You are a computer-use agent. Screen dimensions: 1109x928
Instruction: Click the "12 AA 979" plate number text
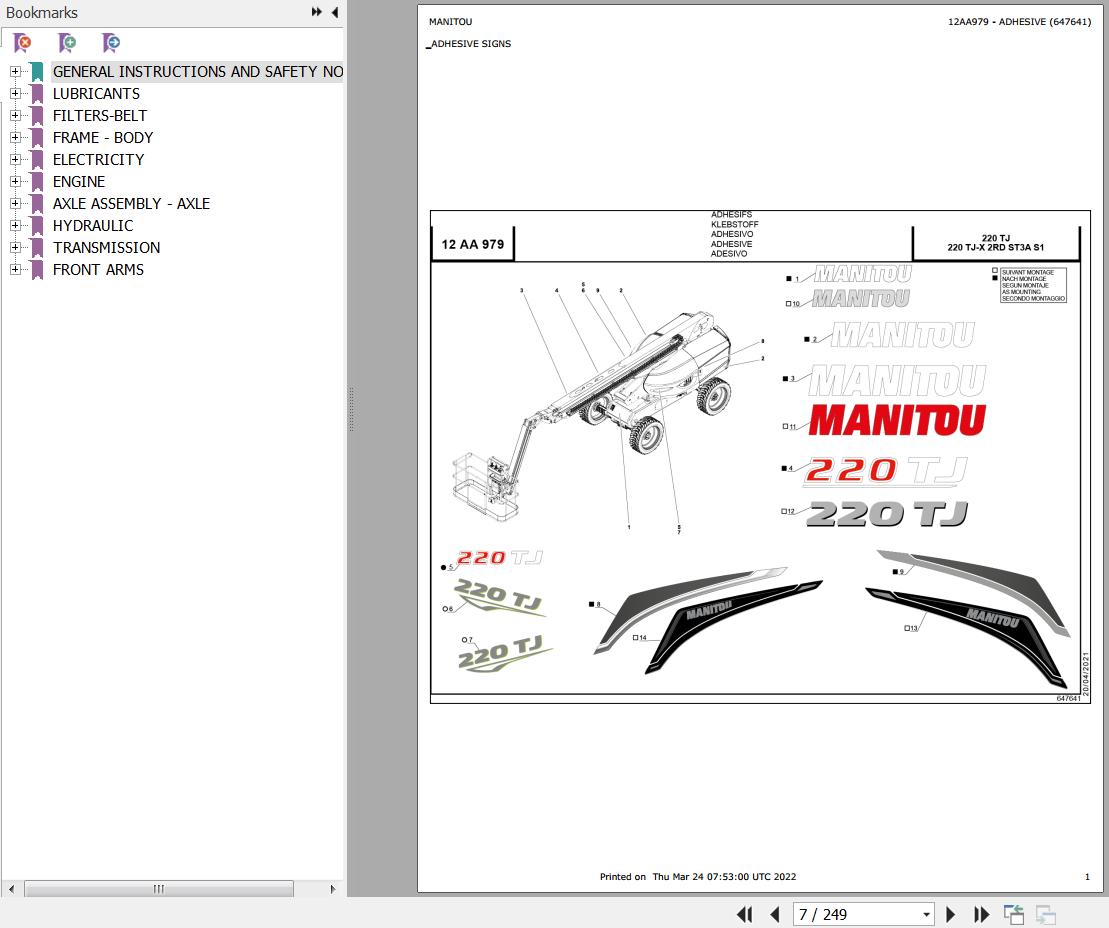pos(472,244)
